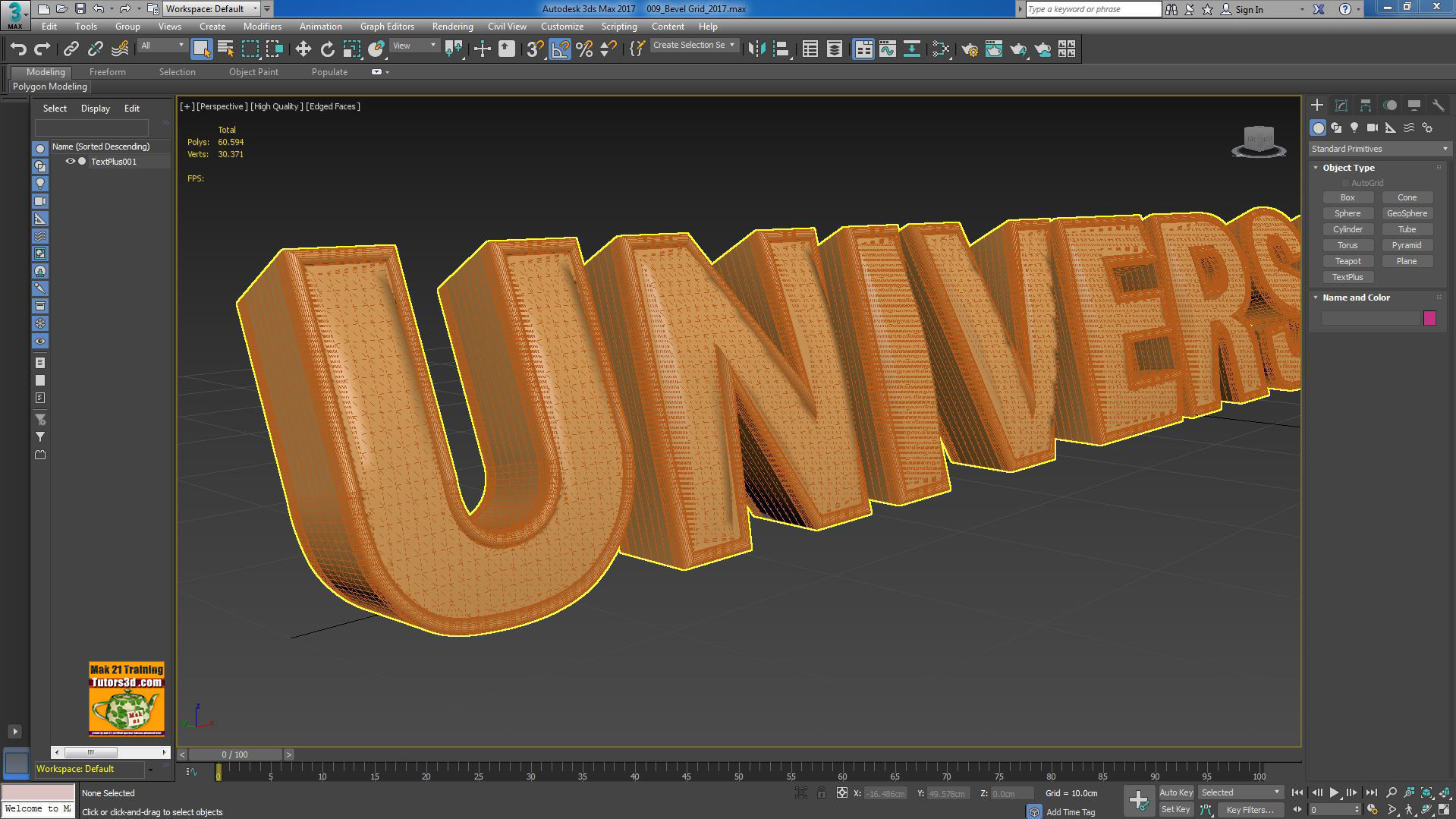This screenshot has height=819, width=1456.
Task: Activate the Select and Rotate tool
Action: 327,49
